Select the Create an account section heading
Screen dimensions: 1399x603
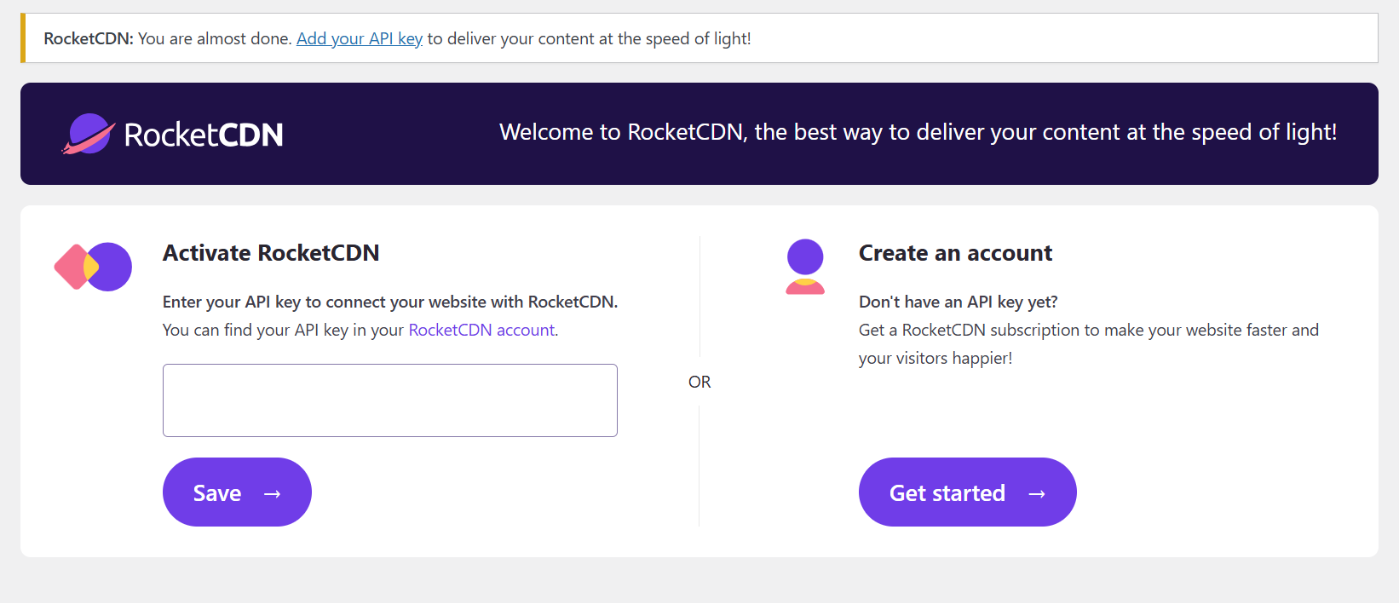tap(955, 253)
